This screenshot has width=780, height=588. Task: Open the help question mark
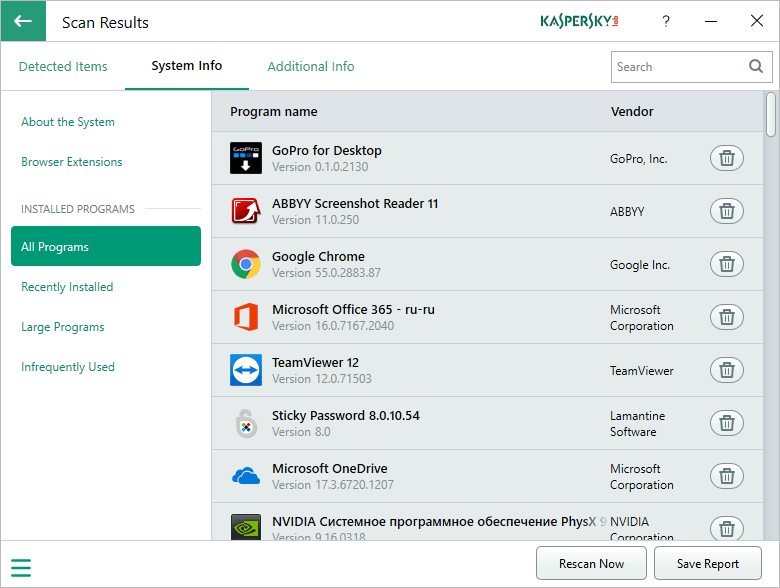click(x=666, y=21)
